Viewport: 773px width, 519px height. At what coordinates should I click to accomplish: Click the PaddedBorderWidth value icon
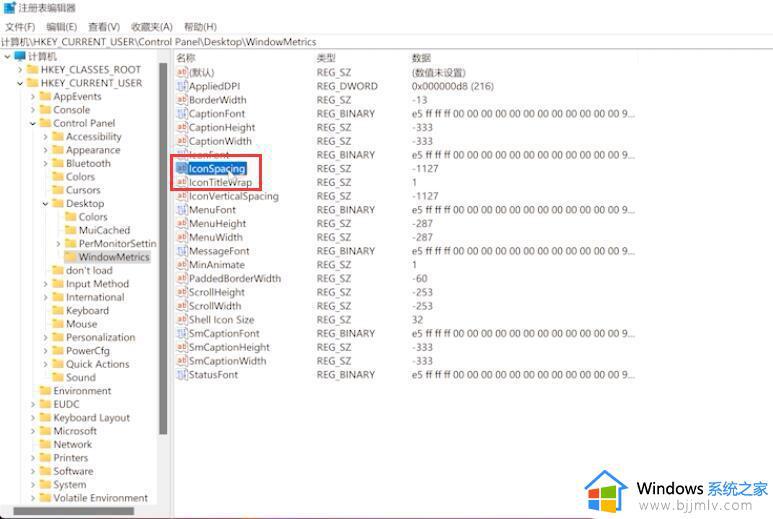[x=182, y=278]
